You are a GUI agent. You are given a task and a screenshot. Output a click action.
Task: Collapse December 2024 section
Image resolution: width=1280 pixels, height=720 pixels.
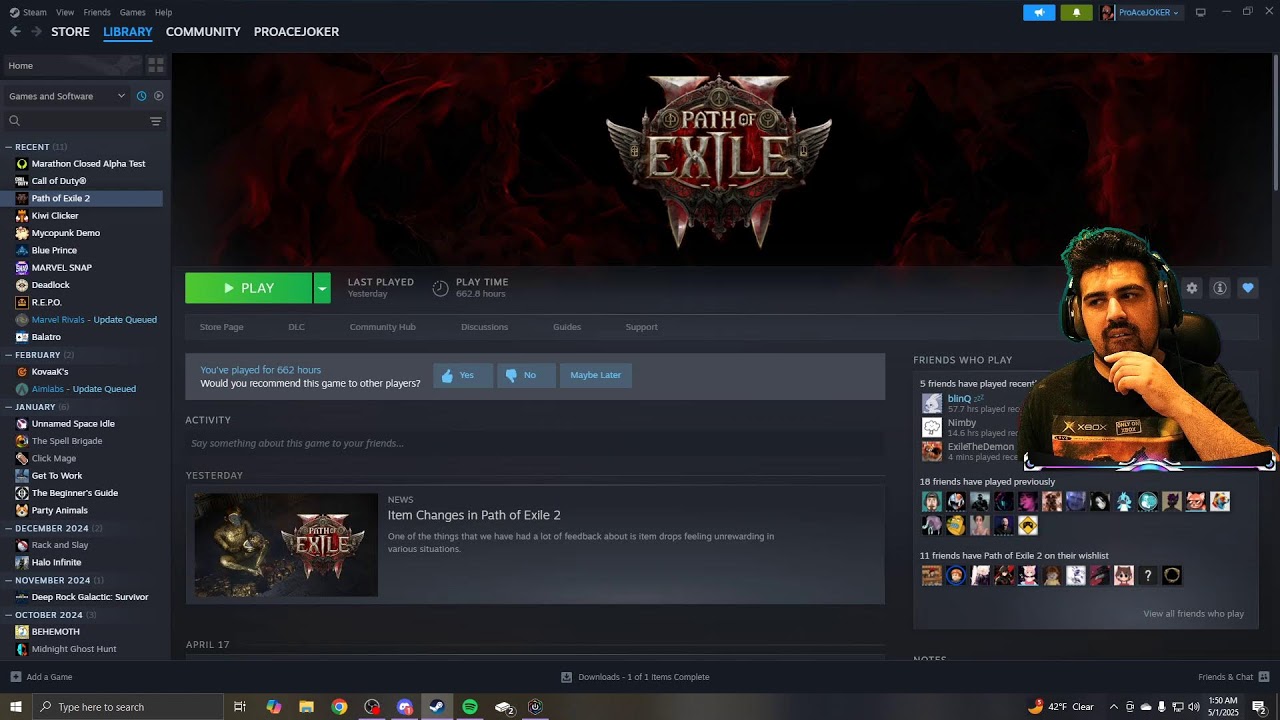pos(10,528)
